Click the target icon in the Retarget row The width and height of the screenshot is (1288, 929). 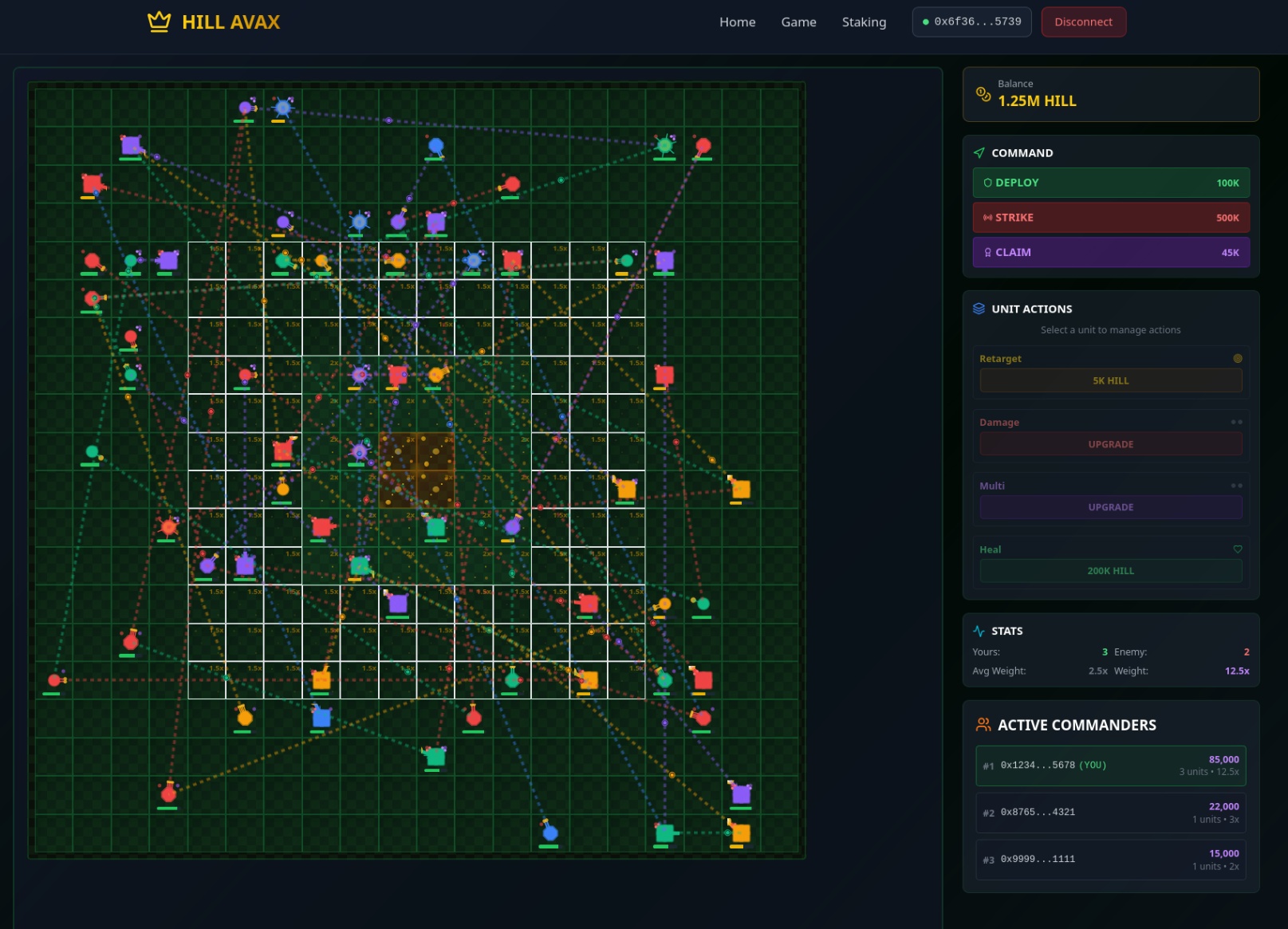point(1237,359)
